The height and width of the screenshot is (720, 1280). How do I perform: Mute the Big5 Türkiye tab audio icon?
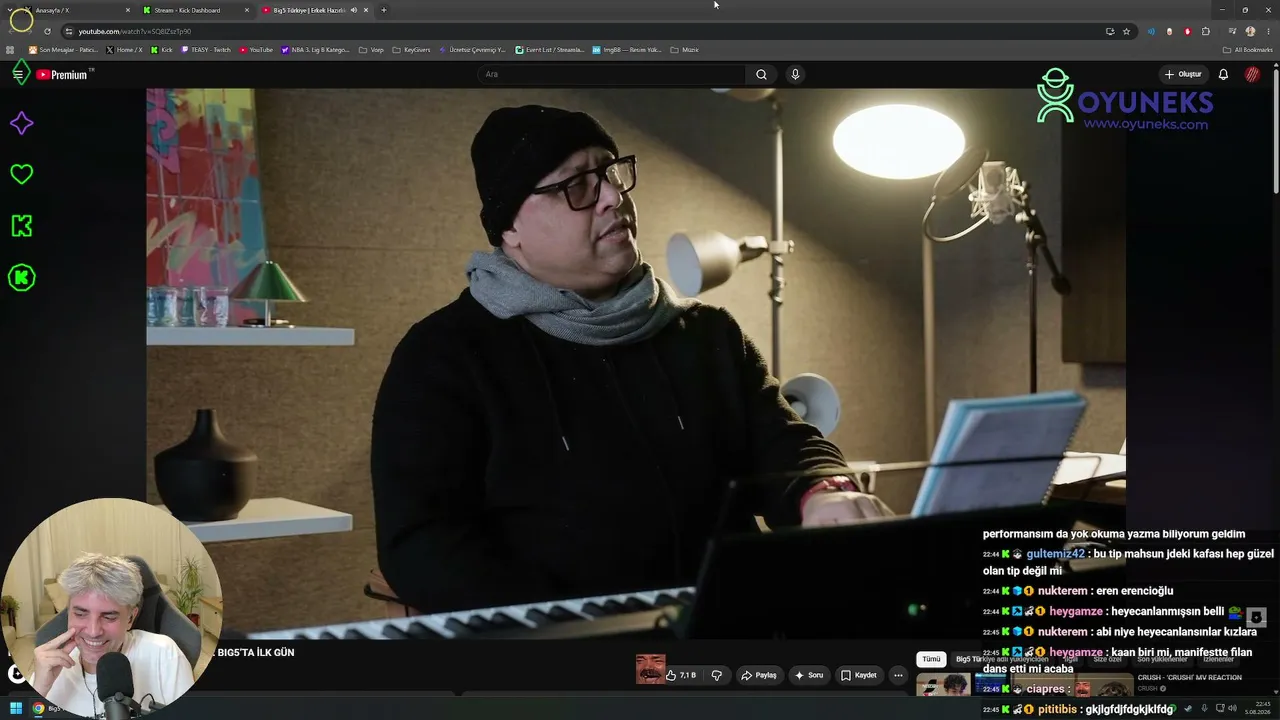coord(353,10)
